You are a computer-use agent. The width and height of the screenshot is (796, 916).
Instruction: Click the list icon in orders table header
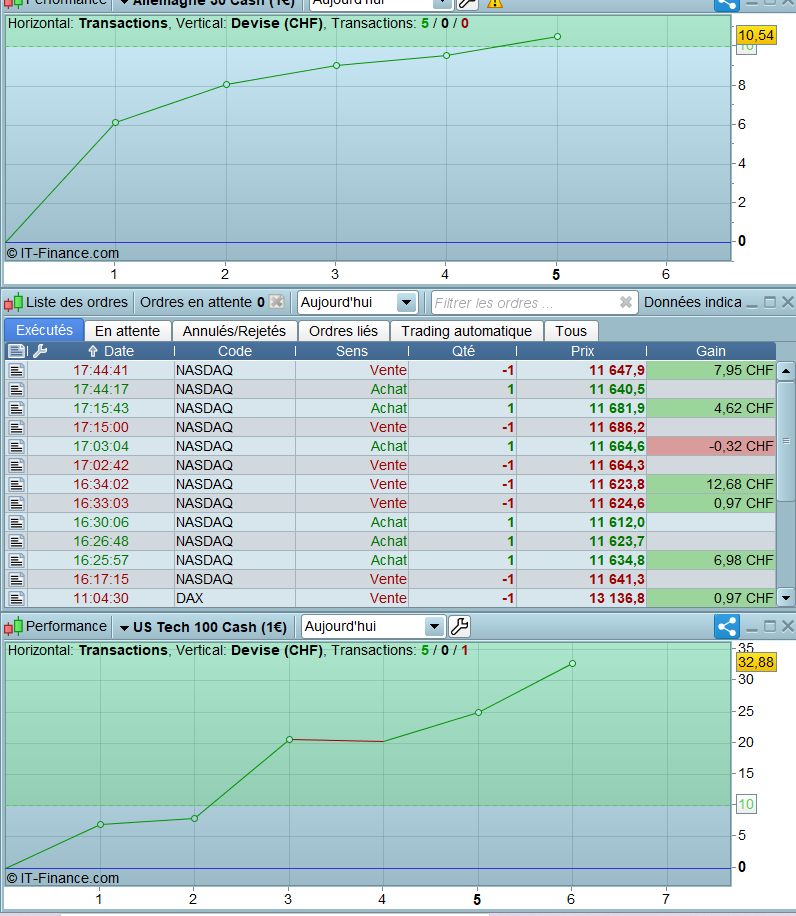pos(16,351)
